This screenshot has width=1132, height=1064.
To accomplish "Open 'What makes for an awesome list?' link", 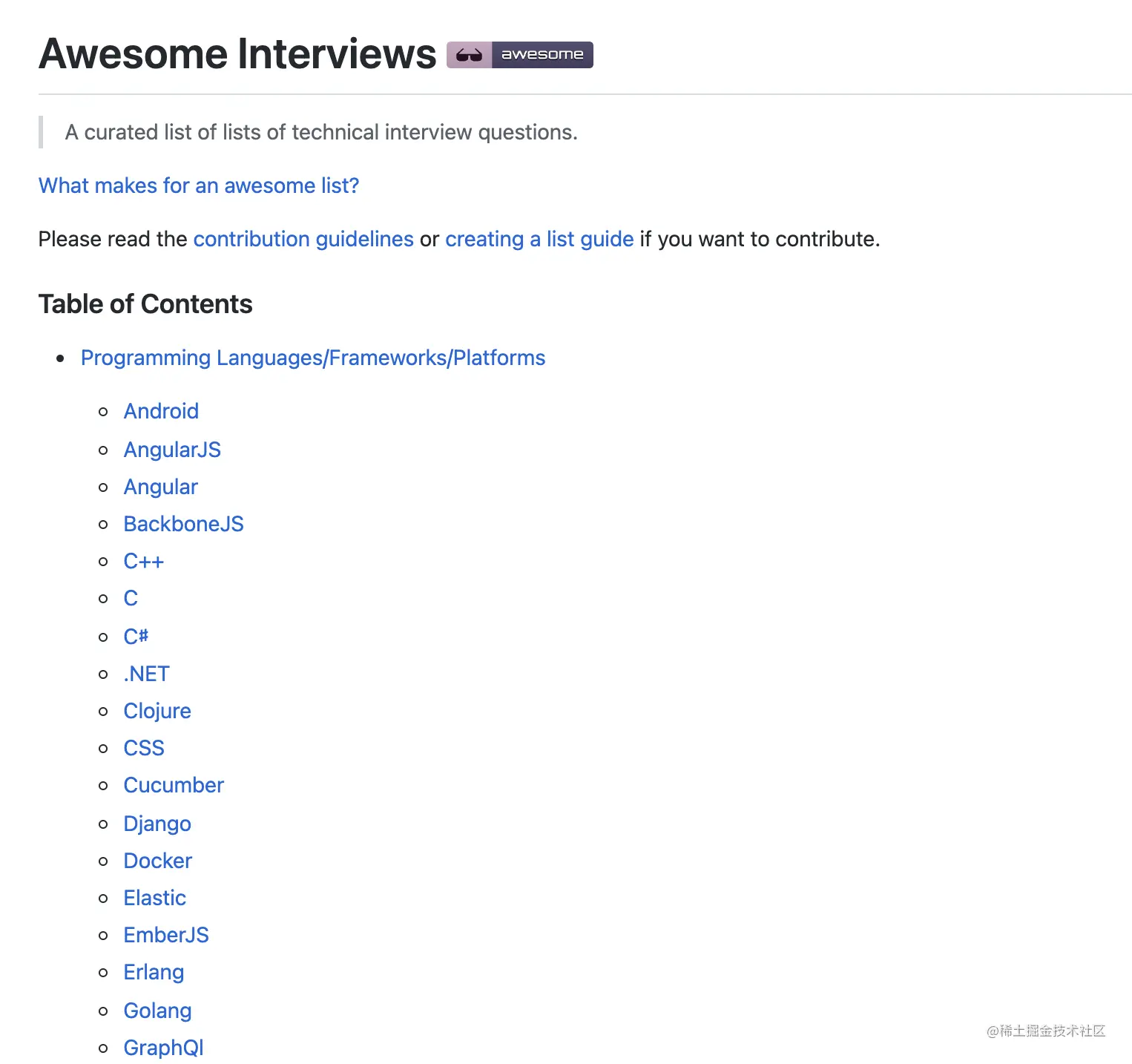I will (x=199, y=185).
